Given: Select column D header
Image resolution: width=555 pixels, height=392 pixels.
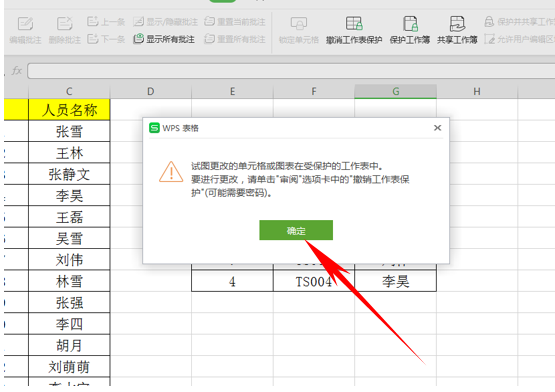Looking at the screenshot, I should pos(151,91).
